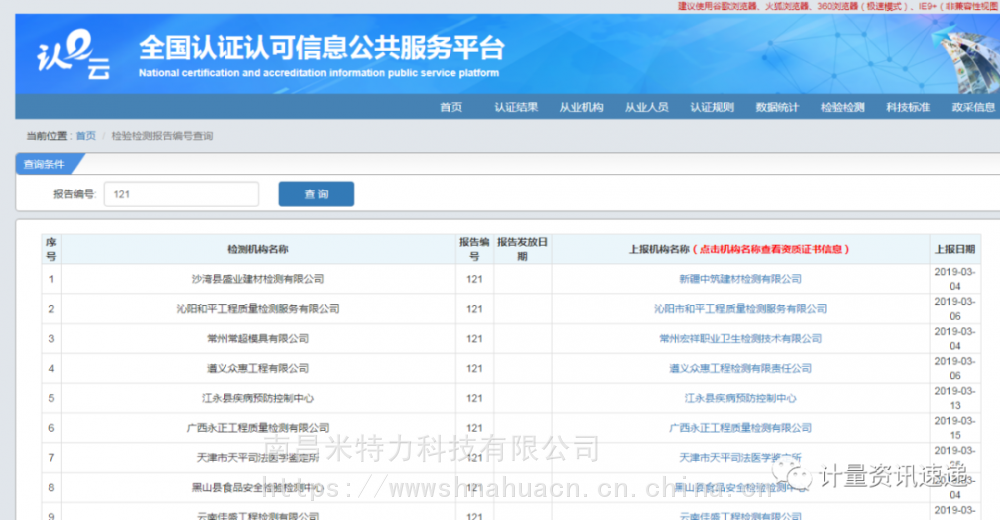
Task: Select the 天津市天平司法医学鉴定所 testing-agency cell
Action: pyautogui.click(x=258, y=457)
